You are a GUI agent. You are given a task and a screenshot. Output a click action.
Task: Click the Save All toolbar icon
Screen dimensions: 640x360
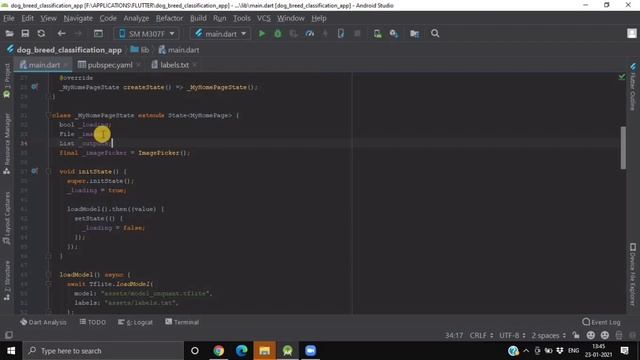(25, 33)
